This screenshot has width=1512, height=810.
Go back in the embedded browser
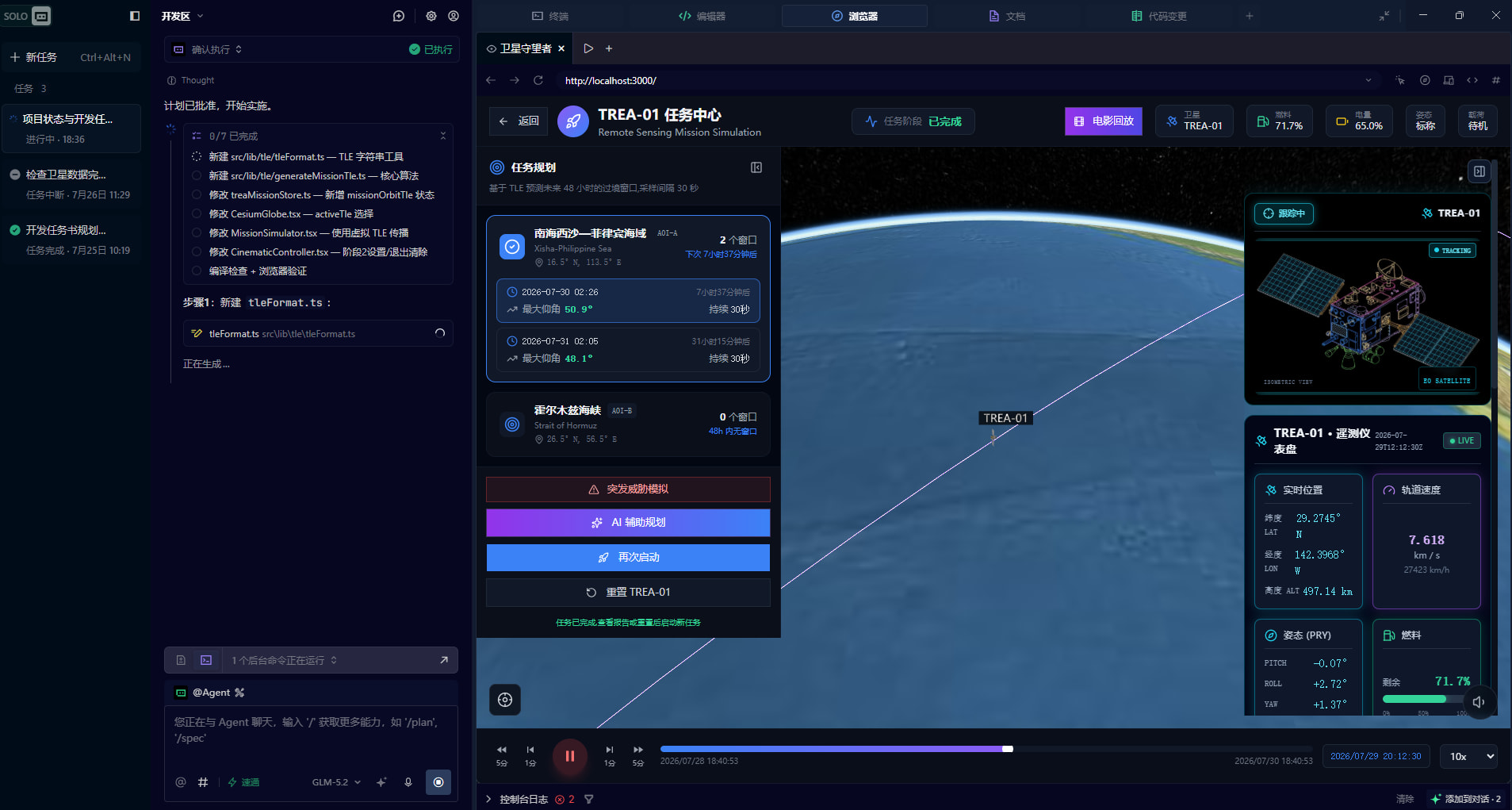[x=491, y=80]
